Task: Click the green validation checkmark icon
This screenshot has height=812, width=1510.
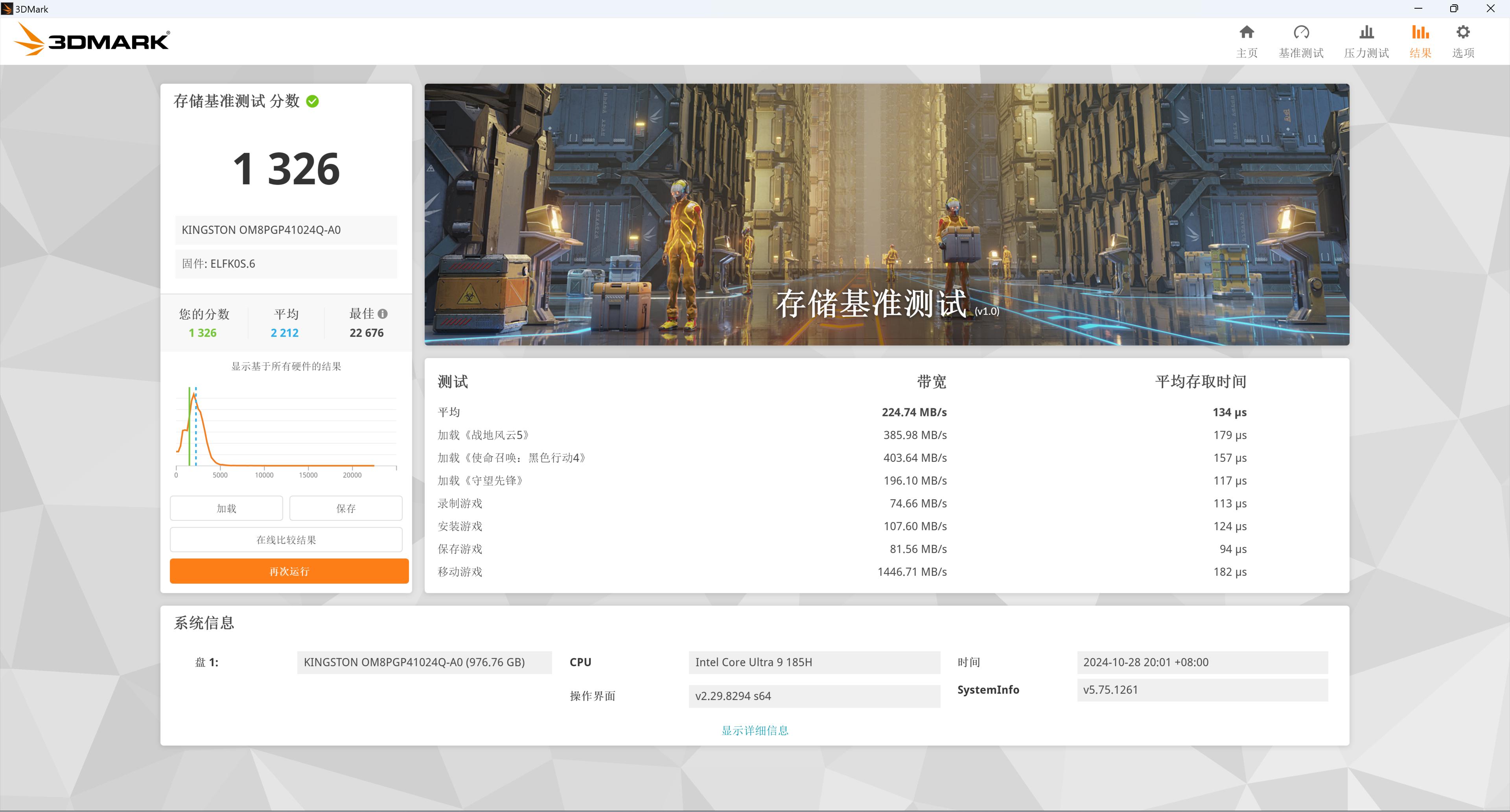Action: [x=313, y=101]
